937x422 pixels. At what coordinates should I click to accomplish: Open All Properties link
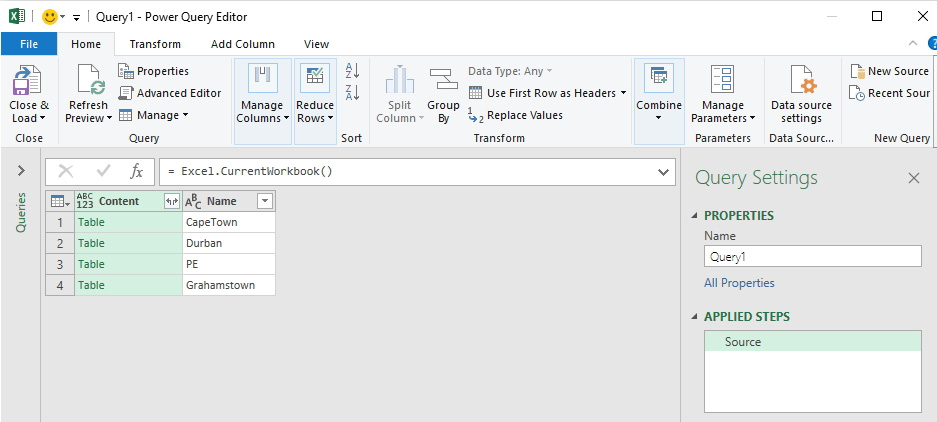[739, 283]
